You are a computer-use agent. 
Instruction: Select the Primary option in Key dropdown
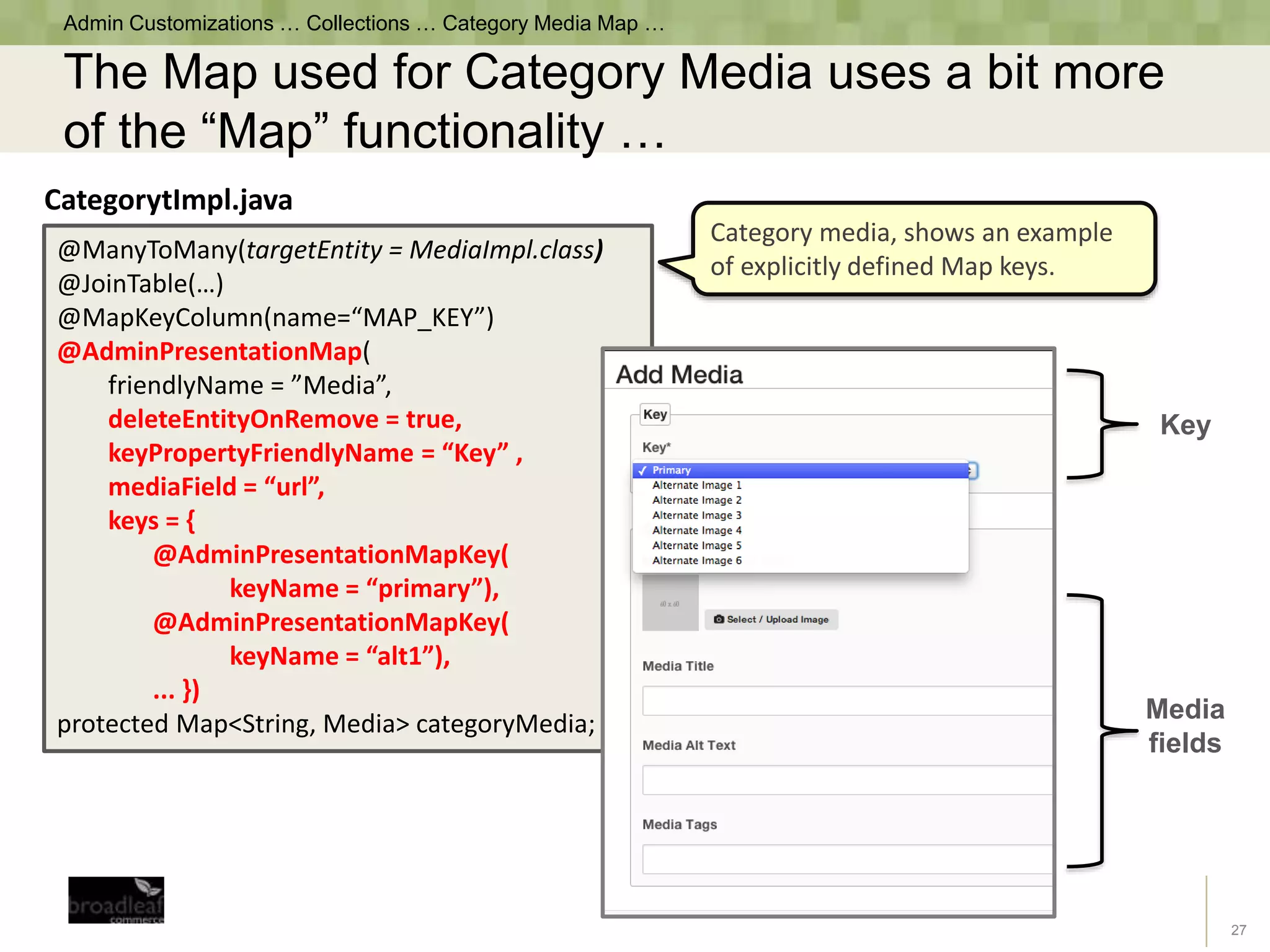pyautogui.click(x=800, y=470)
